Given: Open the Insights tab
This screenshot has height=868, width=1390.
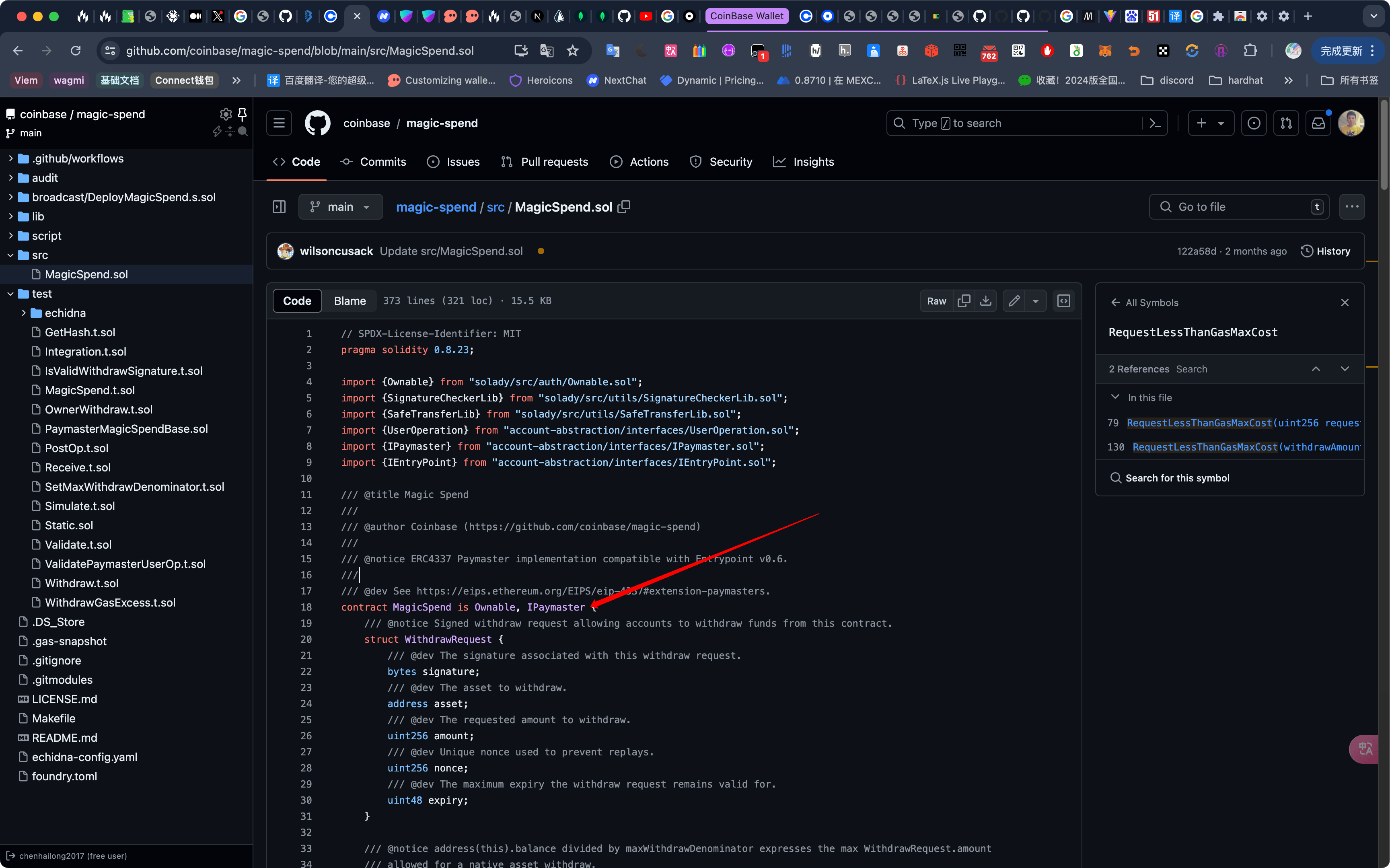Looking at the screenshot, I should 804,162.
